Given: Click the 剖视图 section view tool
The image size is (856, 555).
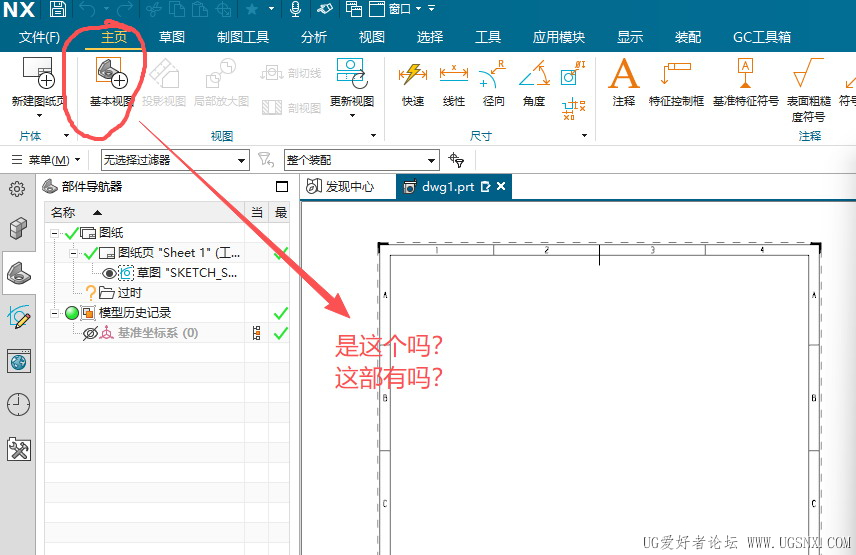Looking at the screenshot, I should coord(291,108).
